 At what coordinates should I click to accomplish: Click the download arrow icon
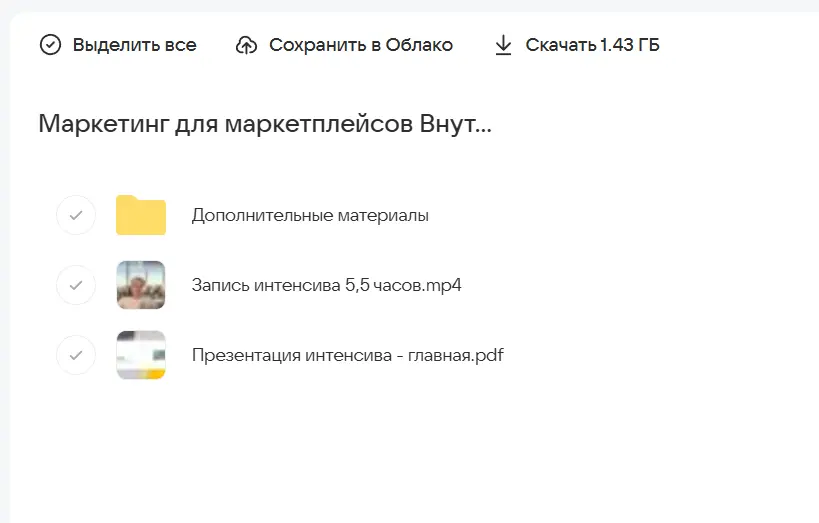pos(503,45)
